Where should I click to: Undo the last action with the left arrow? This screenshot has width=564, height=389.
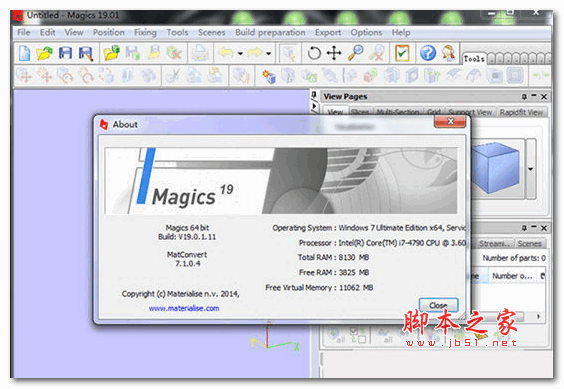tap(226, 53)
